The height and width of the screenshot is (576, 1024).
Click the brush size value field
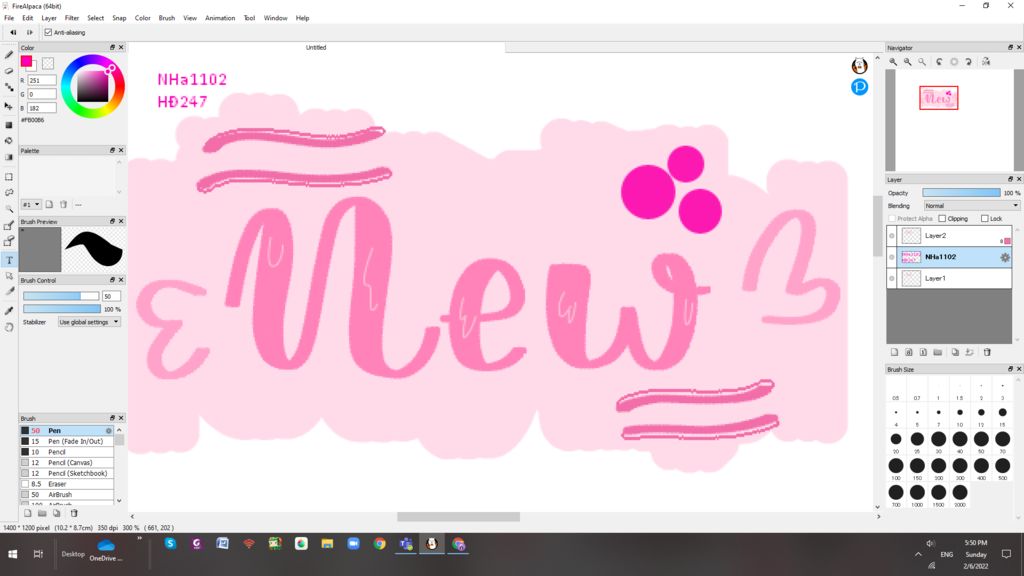(111, 296)
